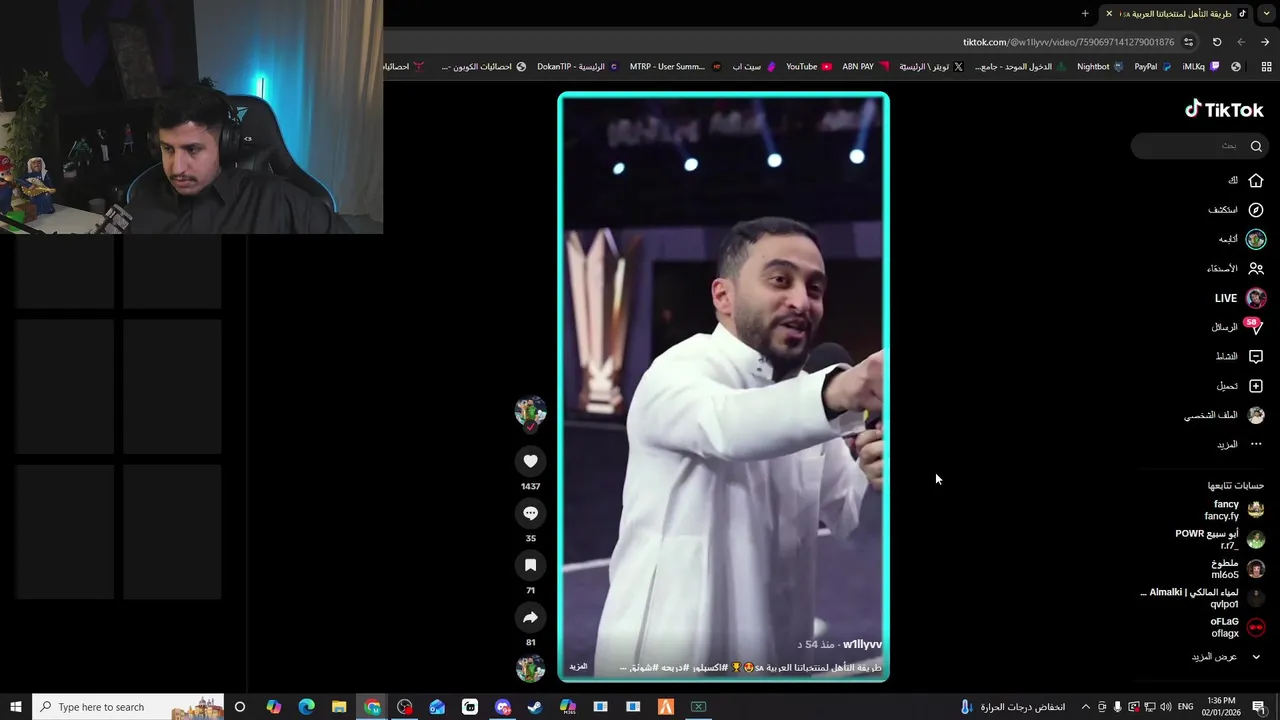Open comments on the TikTok video

tap(530, 513)
